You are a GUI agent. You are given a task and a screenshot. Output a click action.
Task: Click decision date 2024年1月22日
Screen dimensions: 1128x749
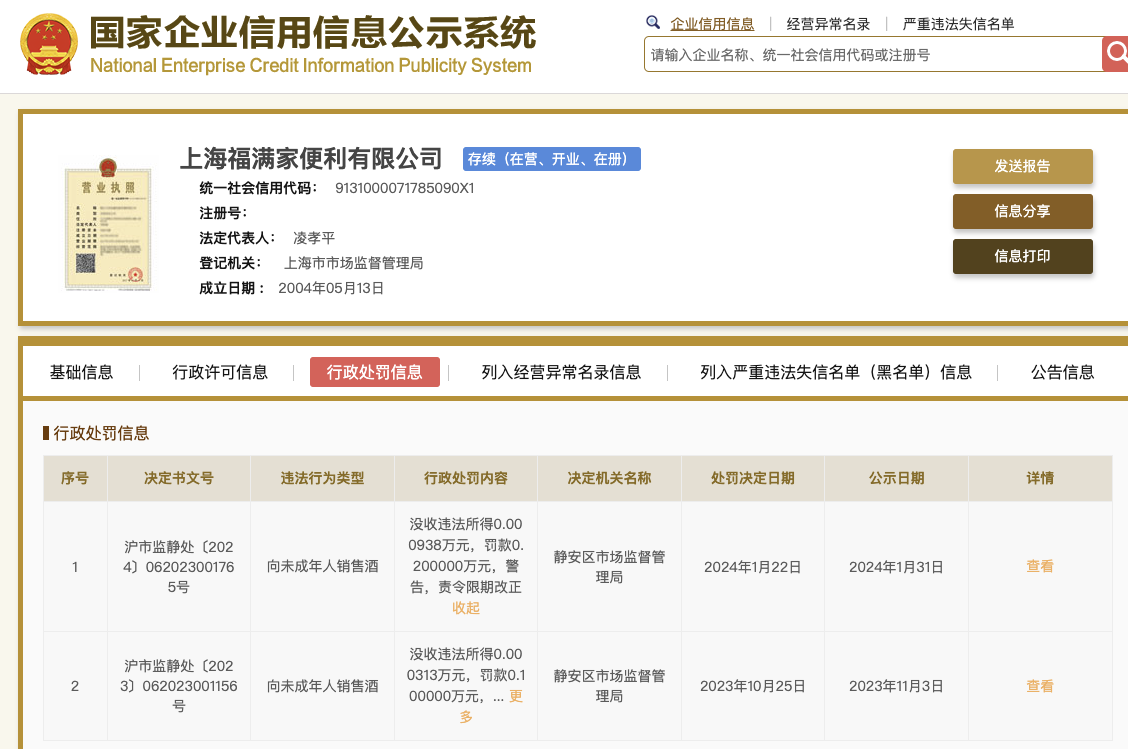(x=752, y=567)
